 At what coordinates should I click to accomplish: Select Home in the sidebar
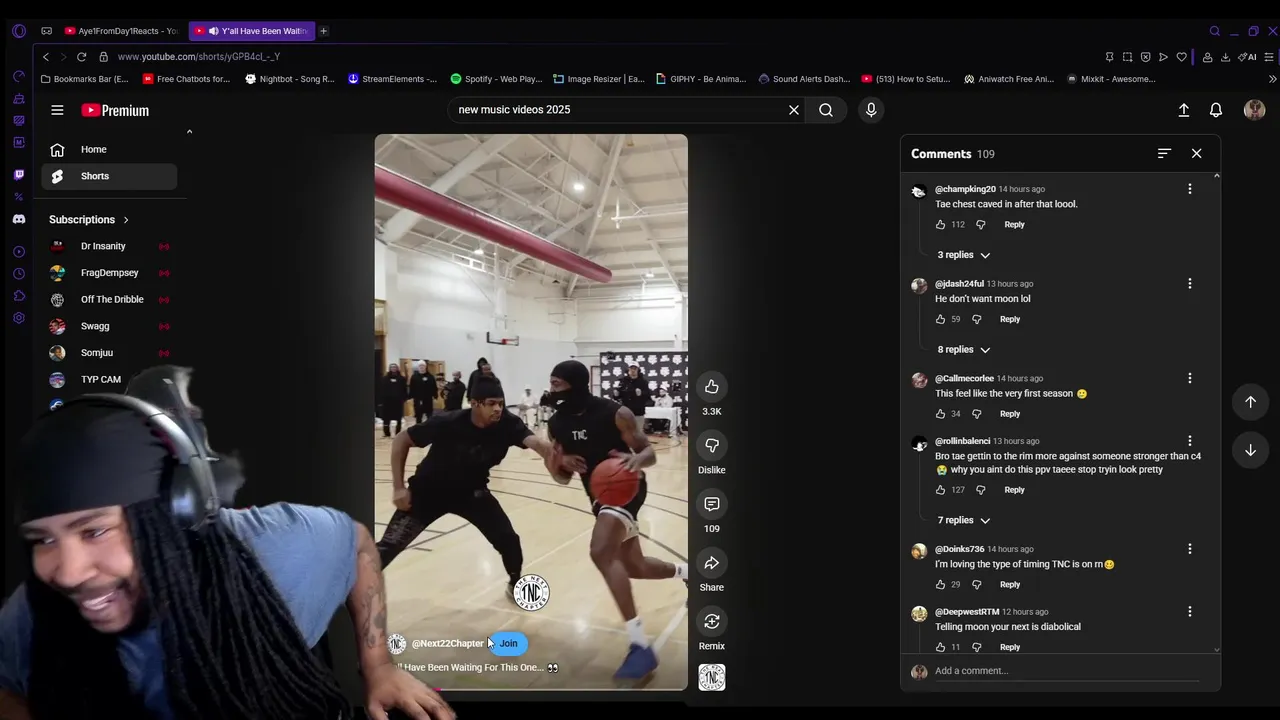pyautogui.click(x=109, y=150)
